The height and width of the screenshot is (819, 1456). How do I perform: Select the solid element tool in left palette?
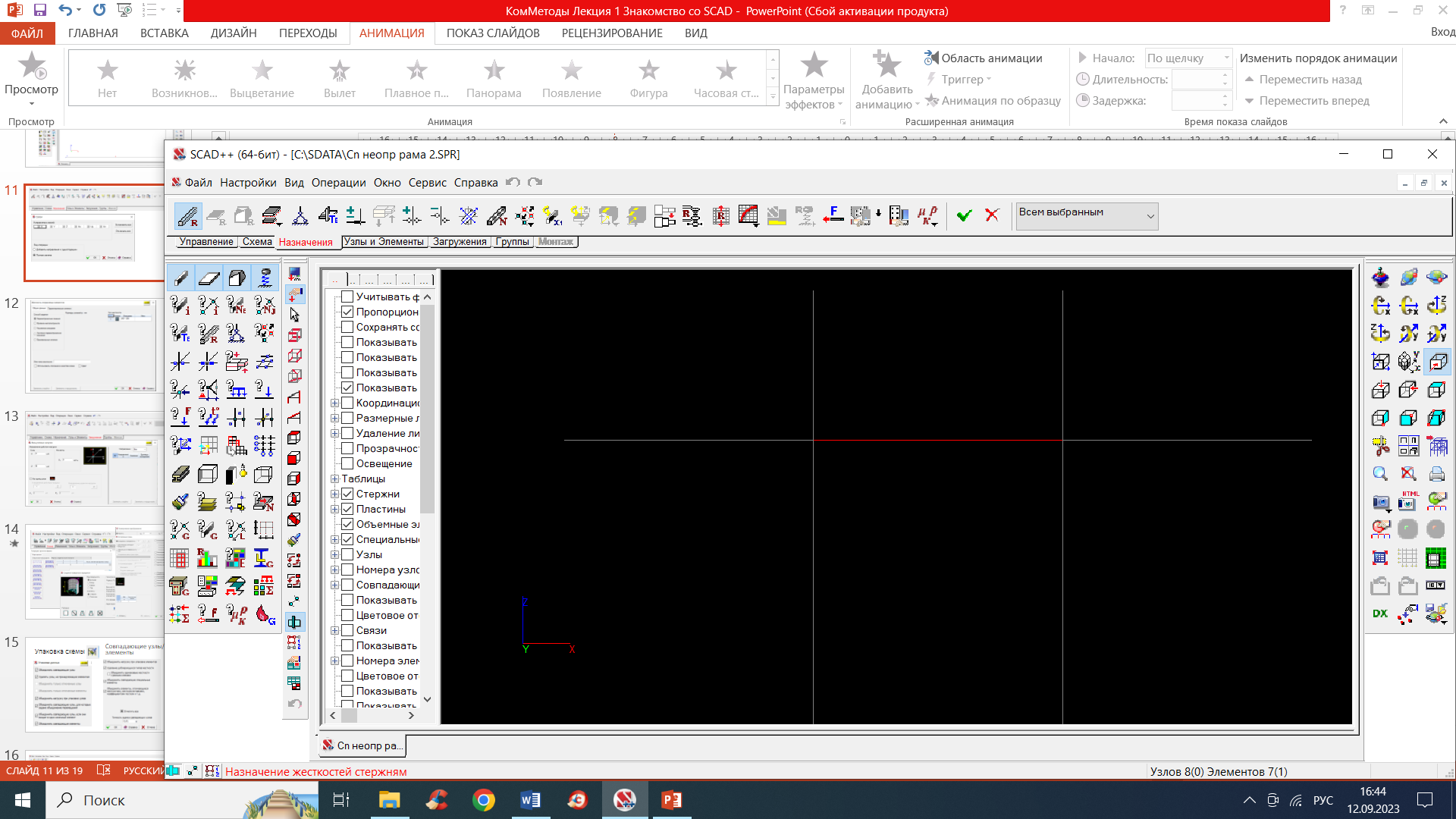tap(237, 278)
